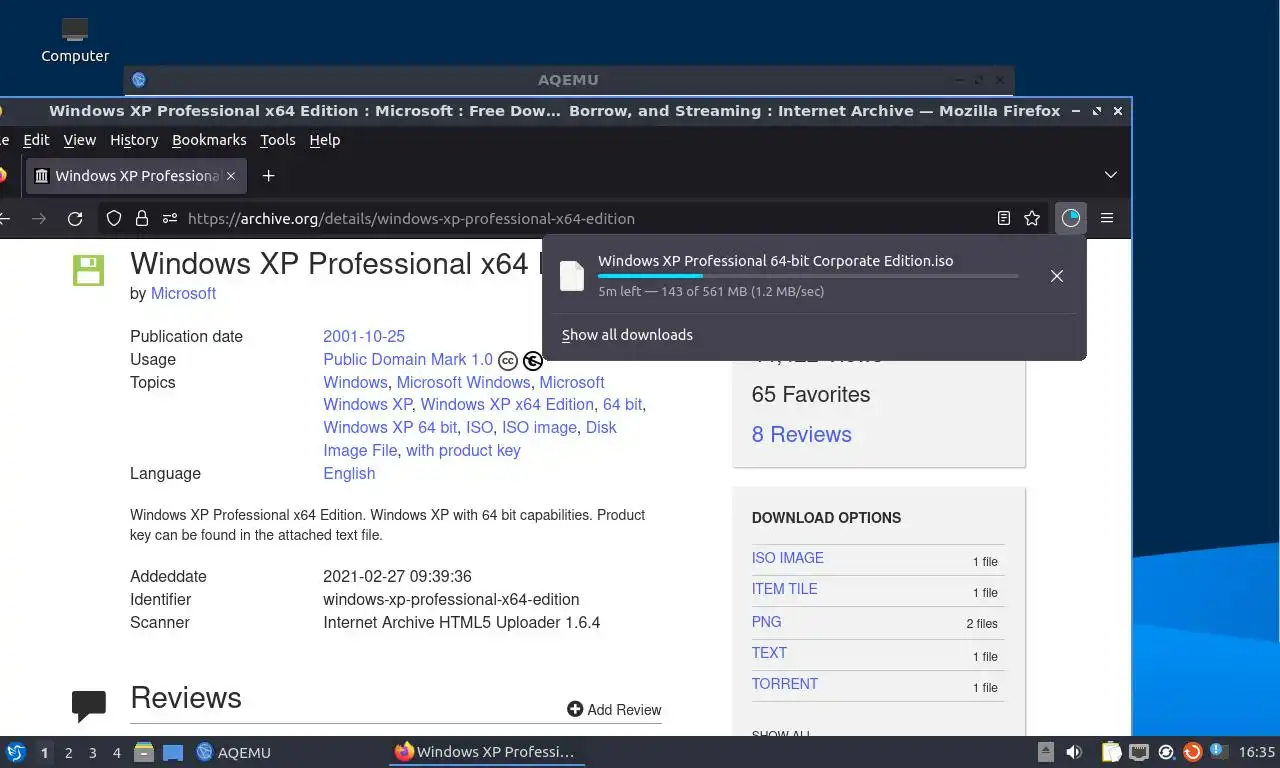Toggle reader view icon
The width and height of the screenshot is (1280, 768).
(x=1004, y=218)
